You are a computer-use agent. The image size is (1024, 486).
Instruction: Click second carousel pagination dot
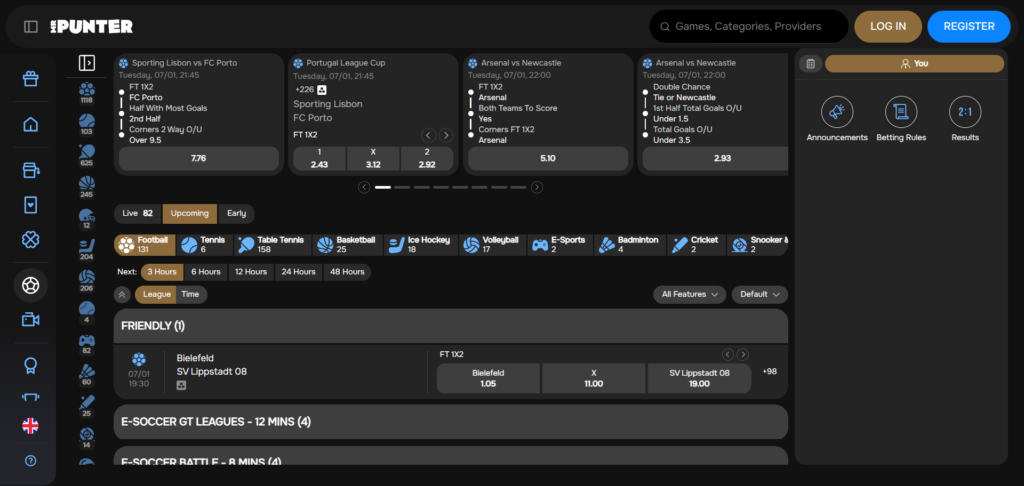pyautogui.click(x=403, y=187)
